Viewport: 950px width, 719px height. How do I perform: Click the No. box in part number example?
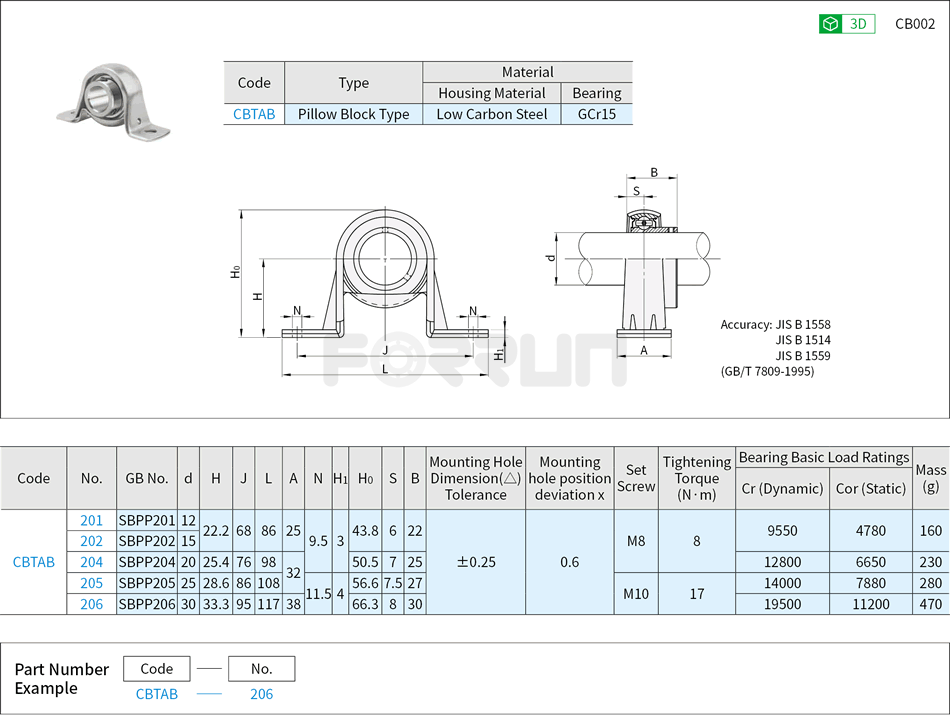(262, 669)
